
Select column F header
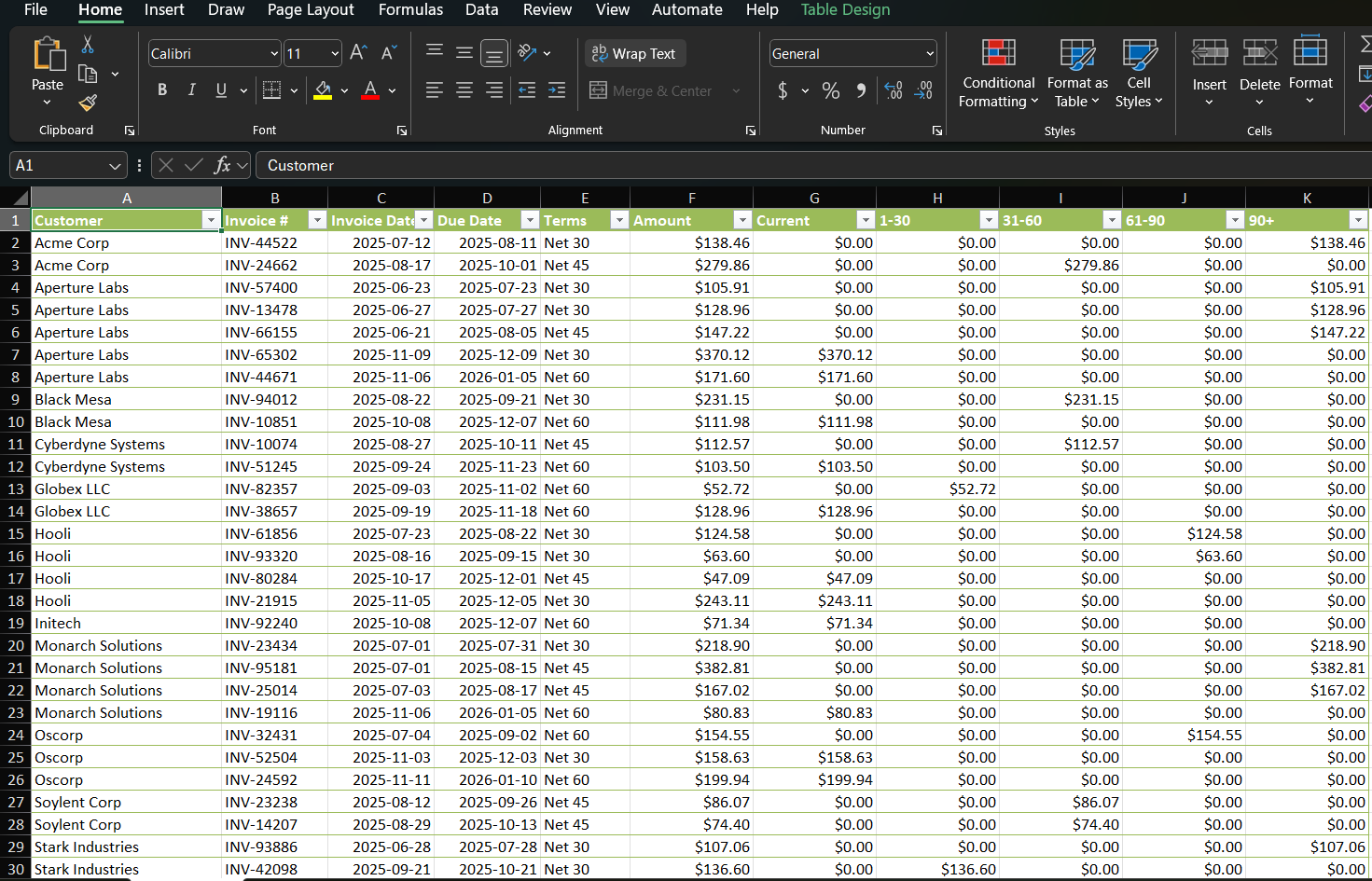click(691, 198)
